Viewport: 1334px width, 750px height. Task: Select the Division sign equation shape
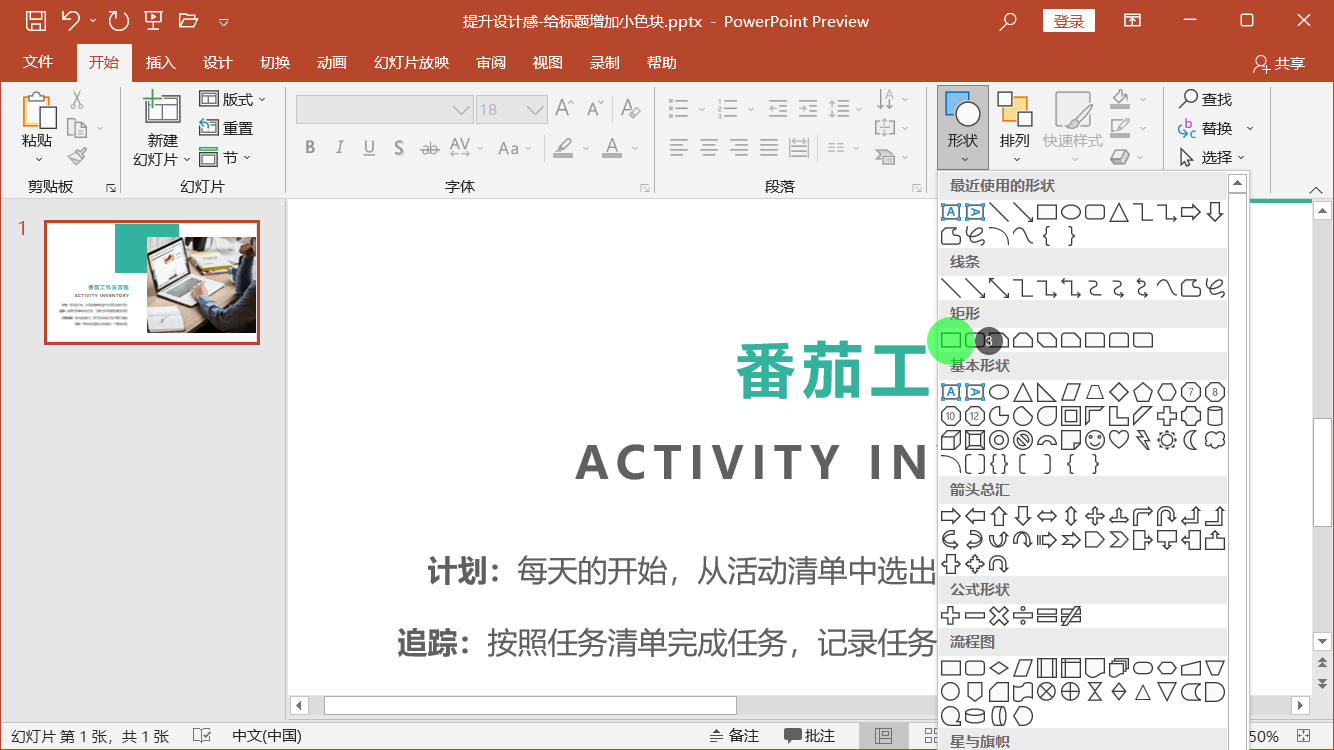[1023, 616]
